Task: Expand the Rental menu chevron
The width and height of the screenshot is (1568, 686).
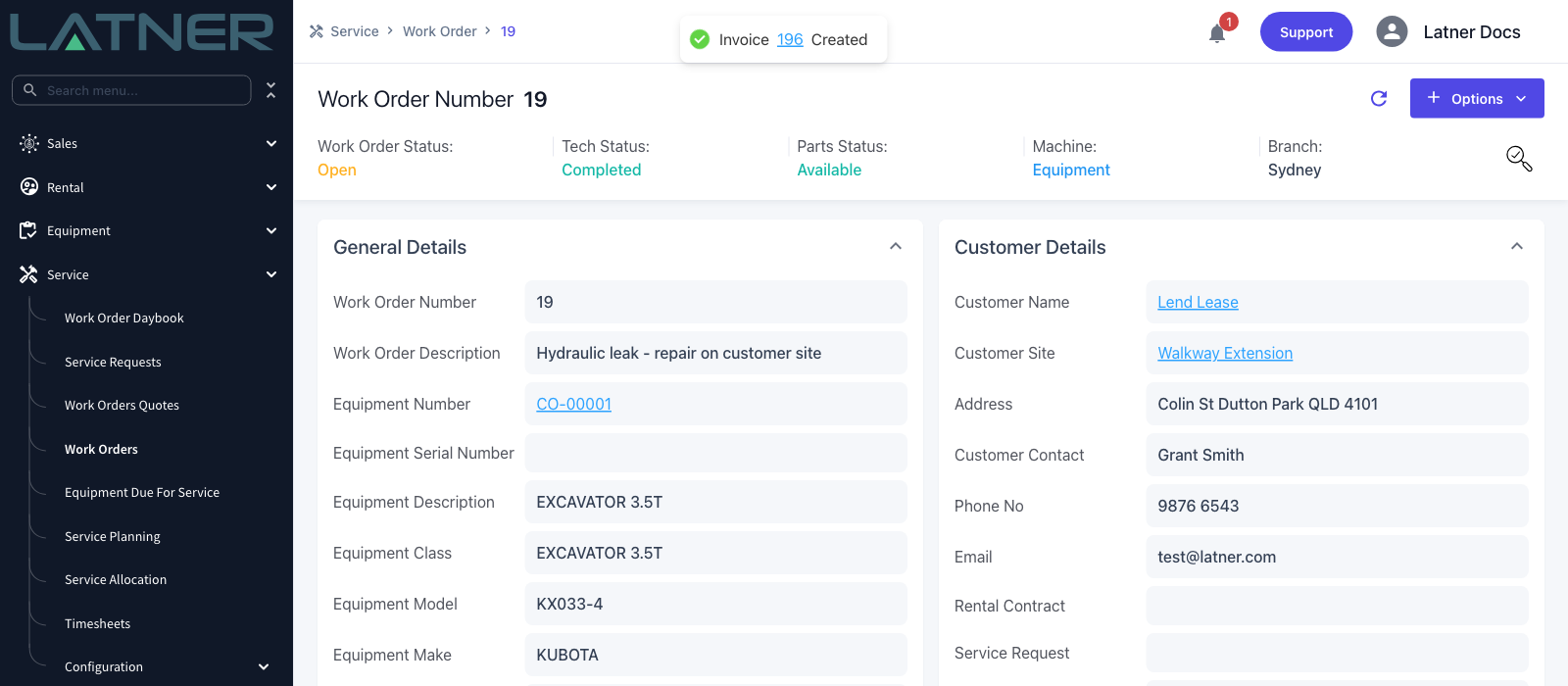Action: (x=271, y=187)
